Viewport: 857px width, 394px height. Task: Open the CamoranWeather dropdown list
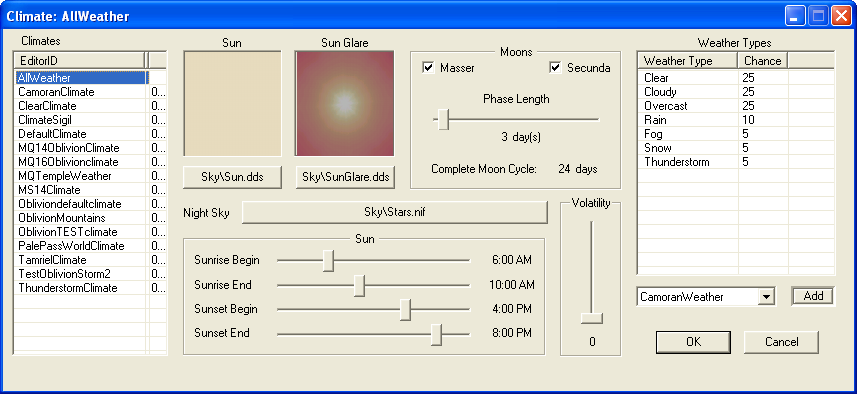point(767,297)
